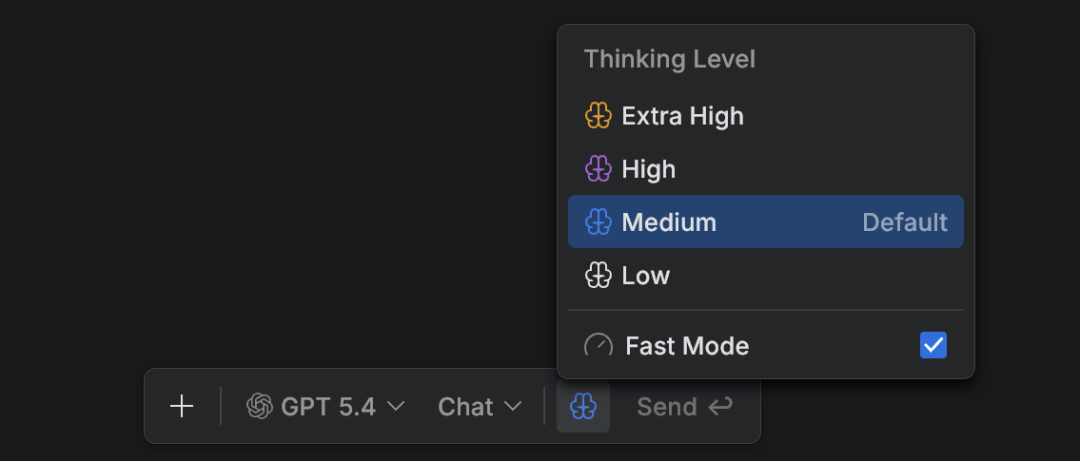Click the blue brain thinking-level toolbar button
The image size is (1080, 461).
pyautogui.click(x=583, y=406)
